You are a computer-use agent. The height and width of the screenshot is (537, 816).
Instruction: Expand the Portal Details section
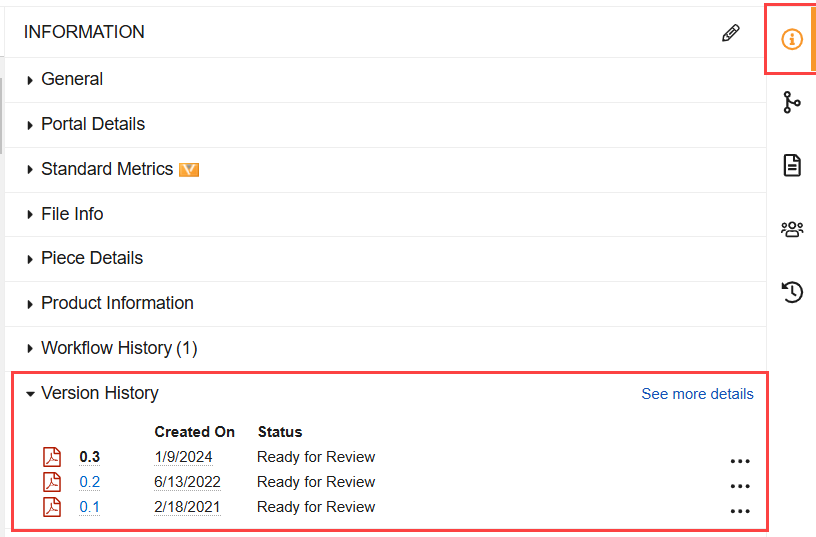click(x=92, y=124)
